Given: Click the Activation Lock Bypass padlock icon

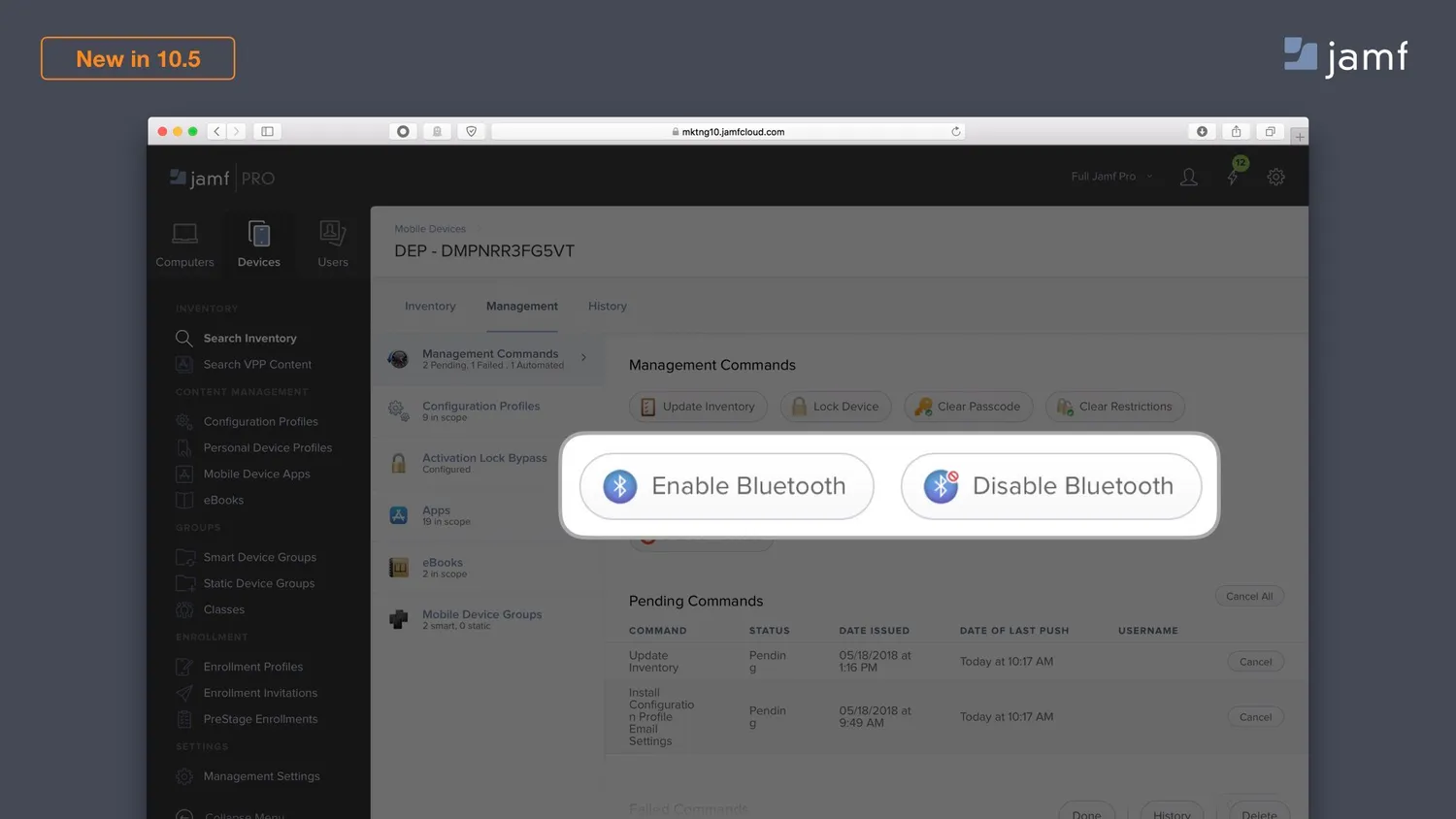Looking at the screenshot, I should click(x=398, y=463).
